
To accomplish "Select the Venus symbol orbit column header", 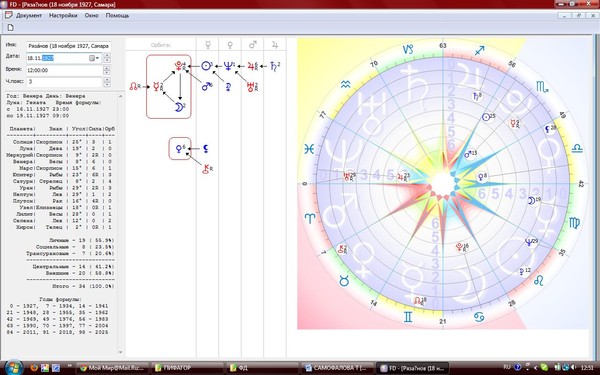I will tap(230, 45).
